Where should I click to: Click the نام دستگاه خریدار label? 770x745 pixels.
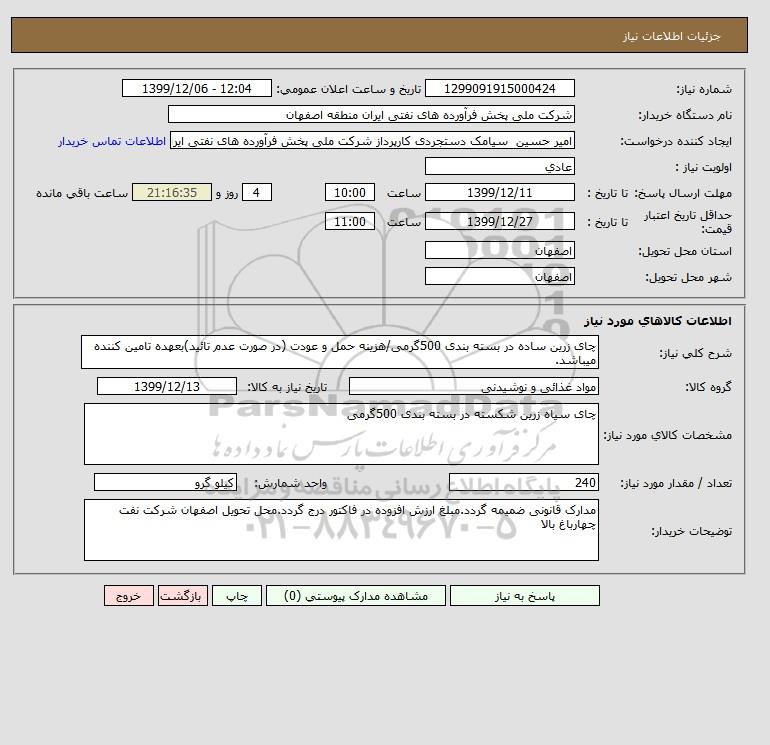click(685, 115)
